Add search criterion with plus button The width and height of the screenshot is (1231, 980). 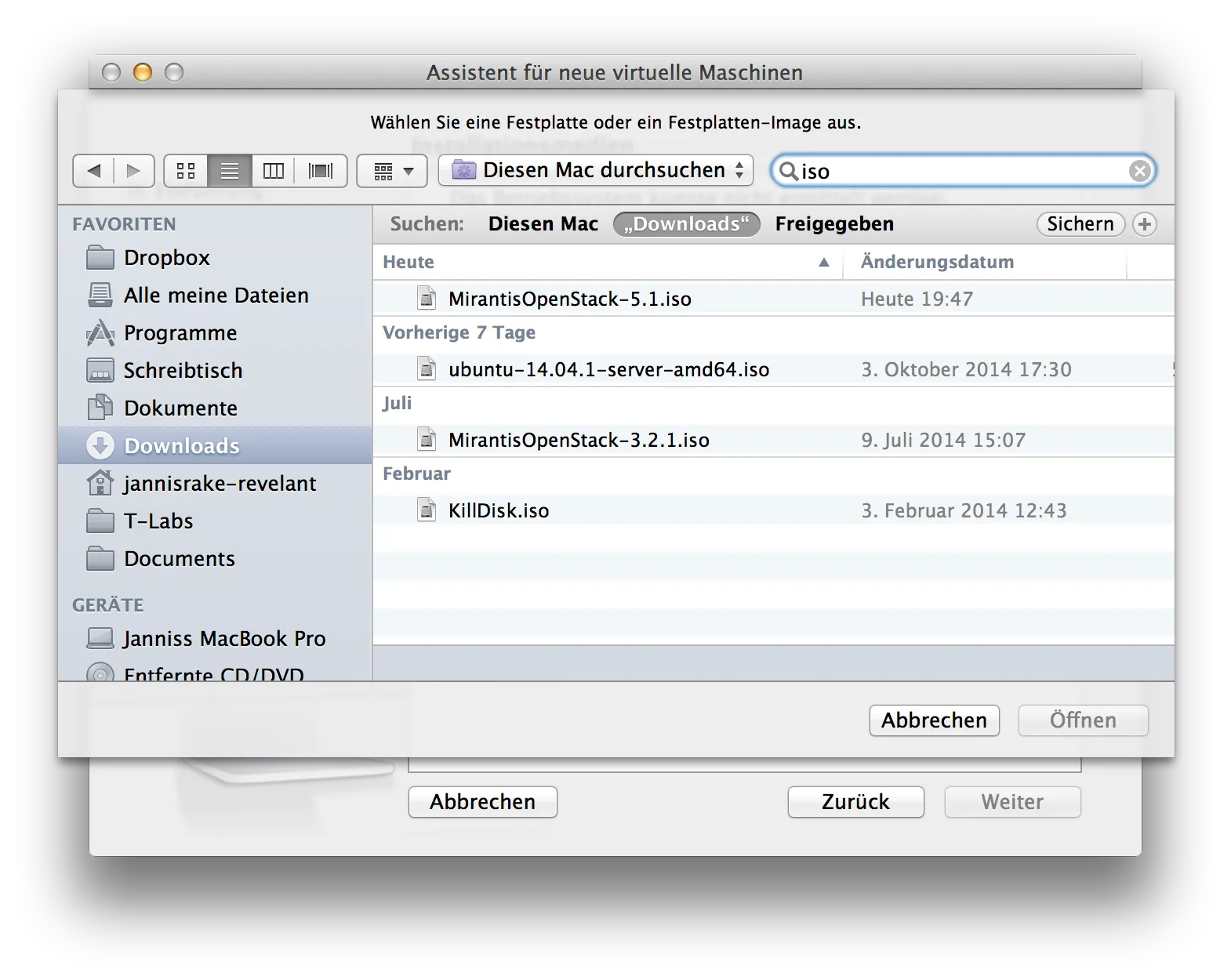click(1145, 224)
